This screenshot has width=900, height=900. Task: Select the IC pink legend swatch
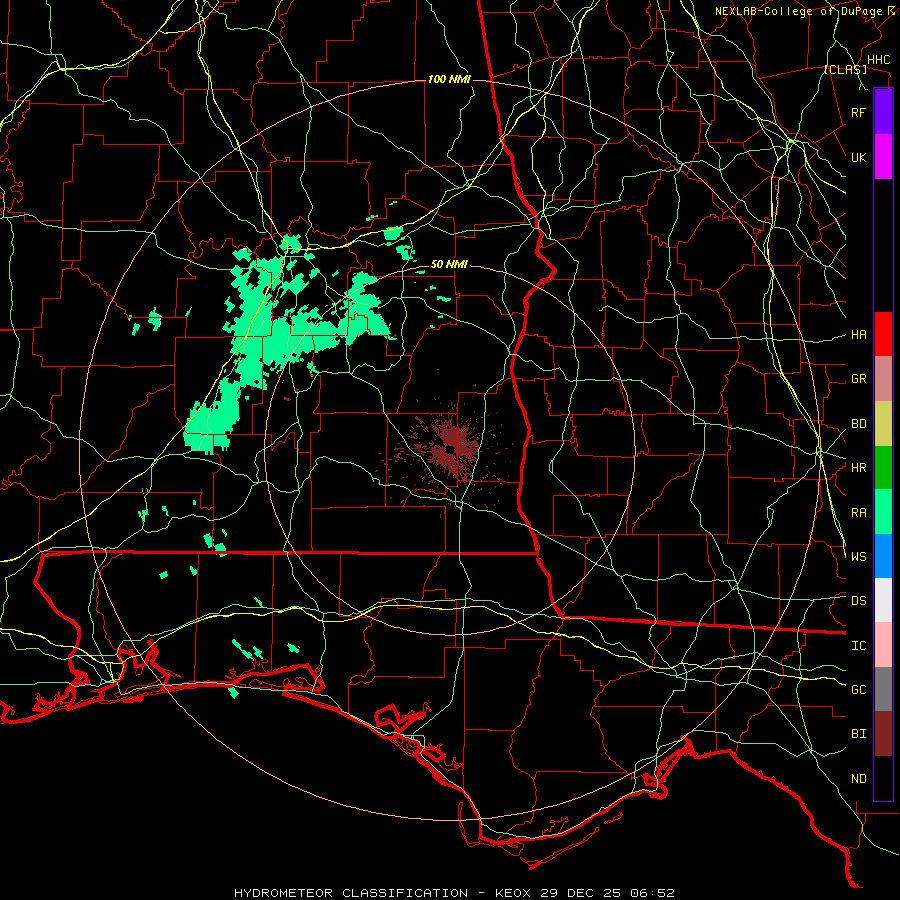click(x=883, y=645)
